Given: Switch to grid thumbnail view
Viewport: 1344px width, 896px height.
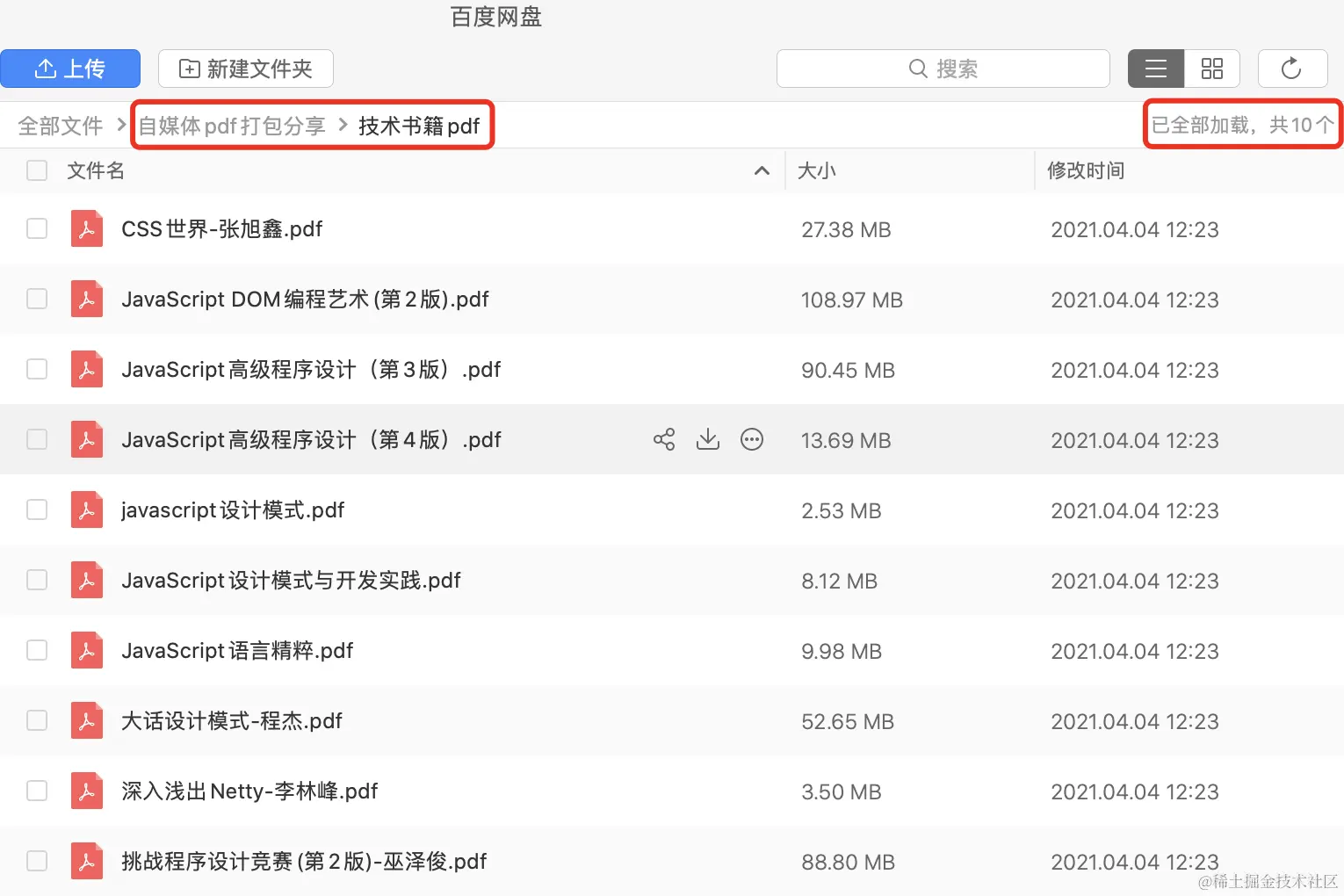Looking at the screenshot, I should point(1212,69).
